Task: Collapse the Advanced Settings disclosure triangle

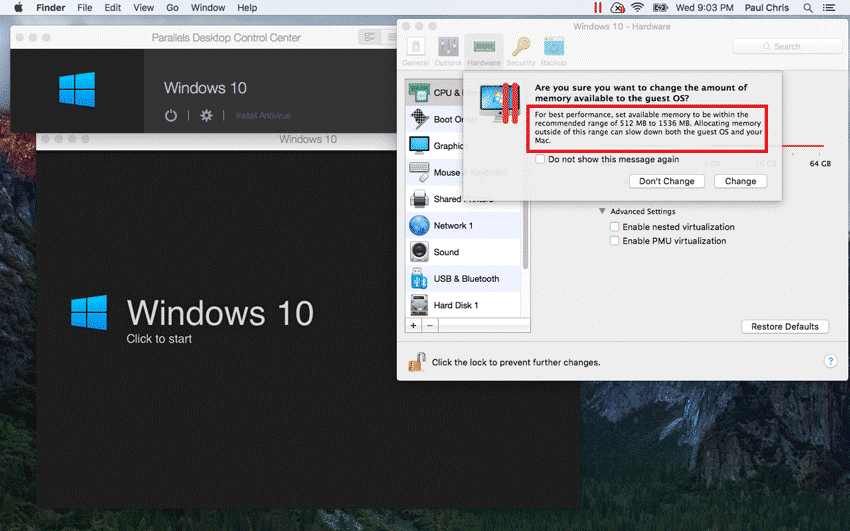Action: (x=602, y=211)
